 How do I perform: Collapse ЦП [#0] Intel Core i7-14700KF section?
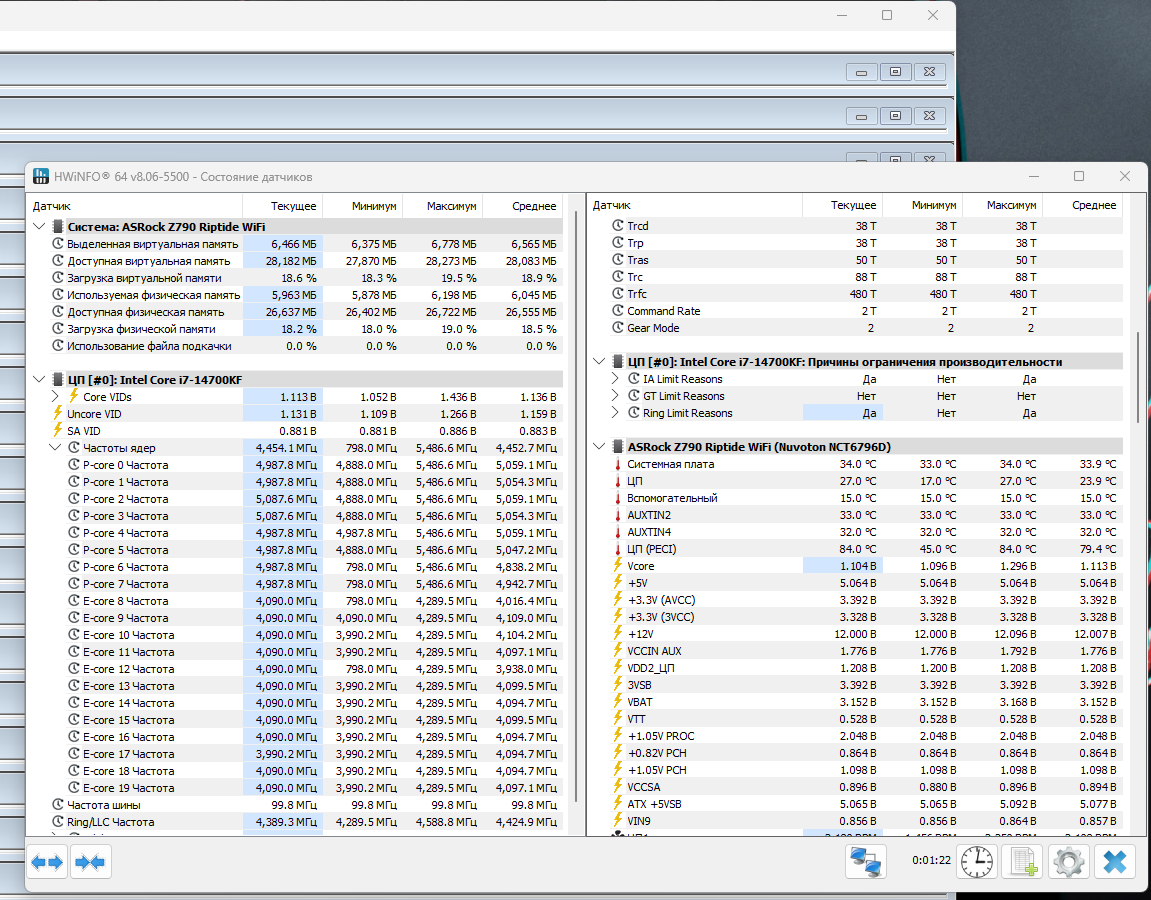click(x=40, y=380)
